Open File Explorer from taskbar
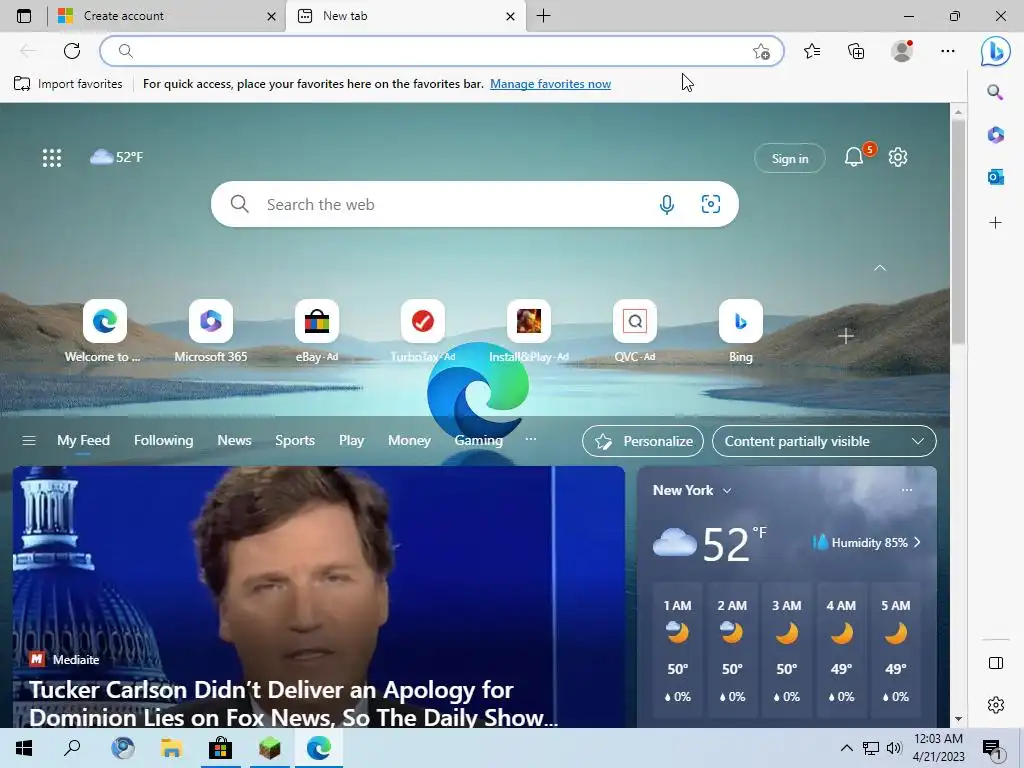This screenshot has width=1024, height=768. [172, 748]
